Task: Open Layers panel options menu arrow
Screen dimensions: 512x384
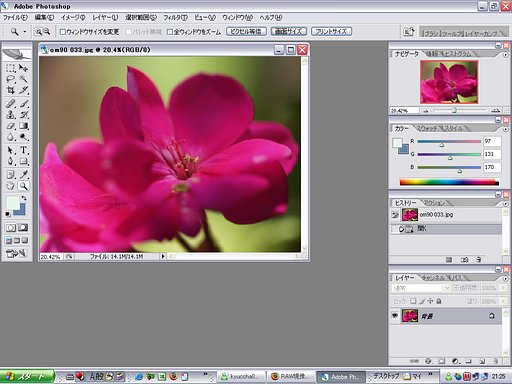Action: click(506, 278)
